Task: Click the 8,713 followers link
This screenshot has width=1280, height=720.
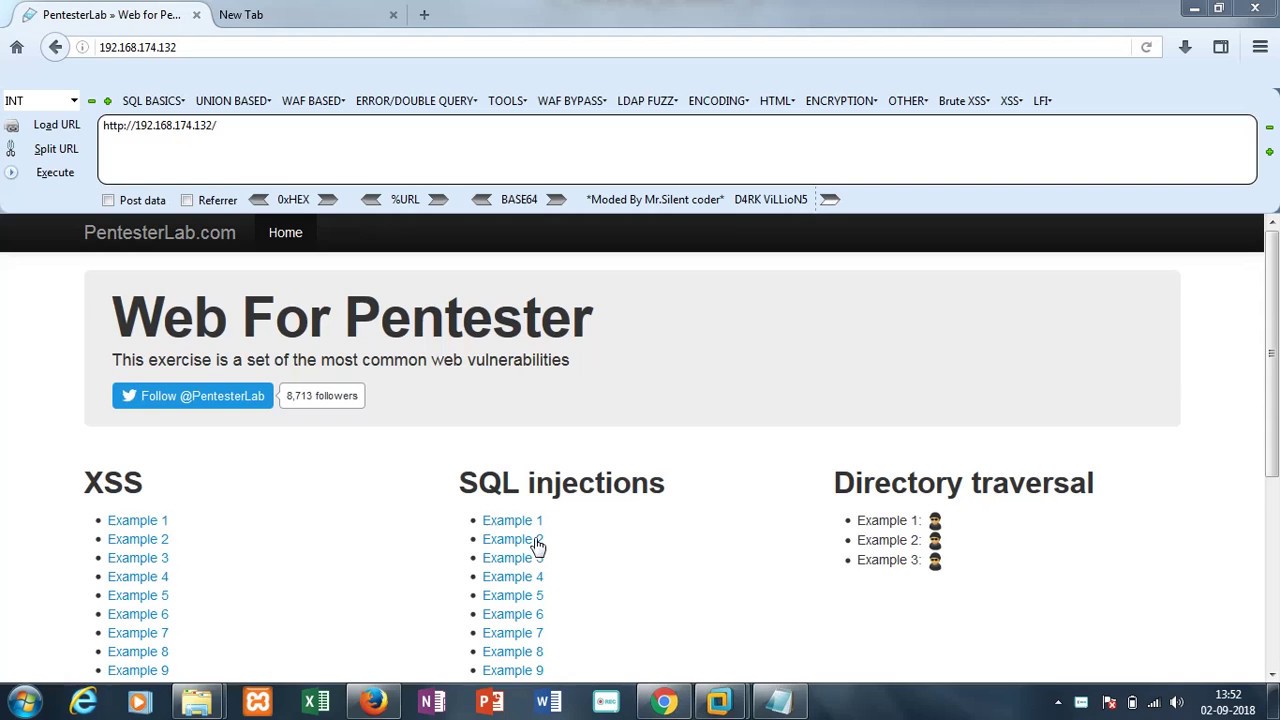Action: (322, 396)
